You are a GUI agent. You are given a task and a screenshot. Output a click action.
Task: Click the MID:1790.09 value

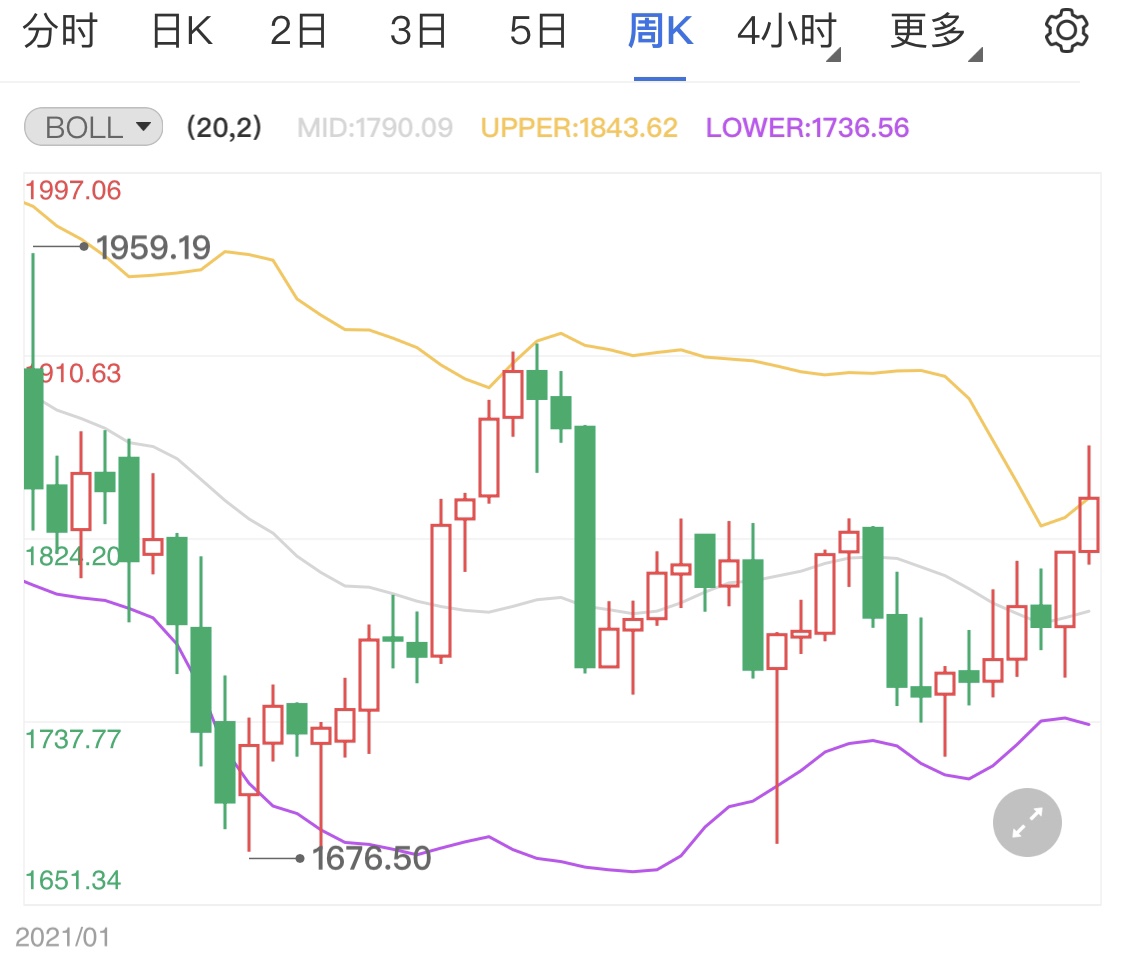point(375,128)
